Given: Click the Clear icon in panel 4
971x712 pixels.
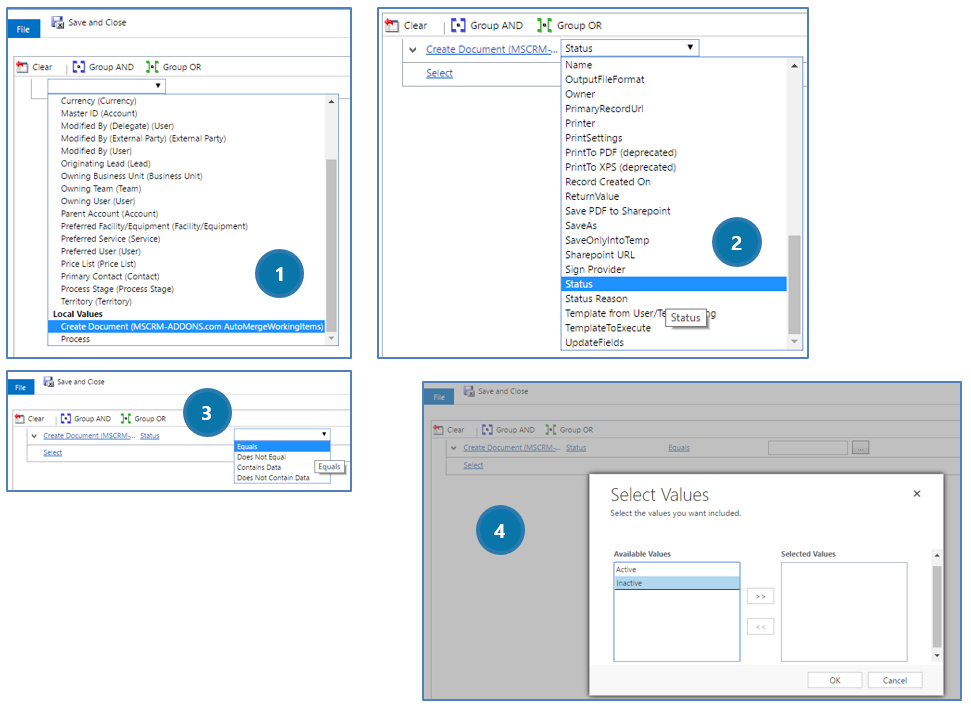Looking at the screenshot, I should click(x=438, y=430).
